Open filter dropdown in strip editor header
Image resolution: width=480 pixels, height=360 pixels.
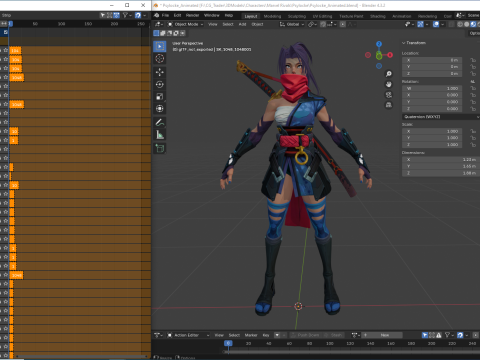pyautogui.click(x=127, y=15)
